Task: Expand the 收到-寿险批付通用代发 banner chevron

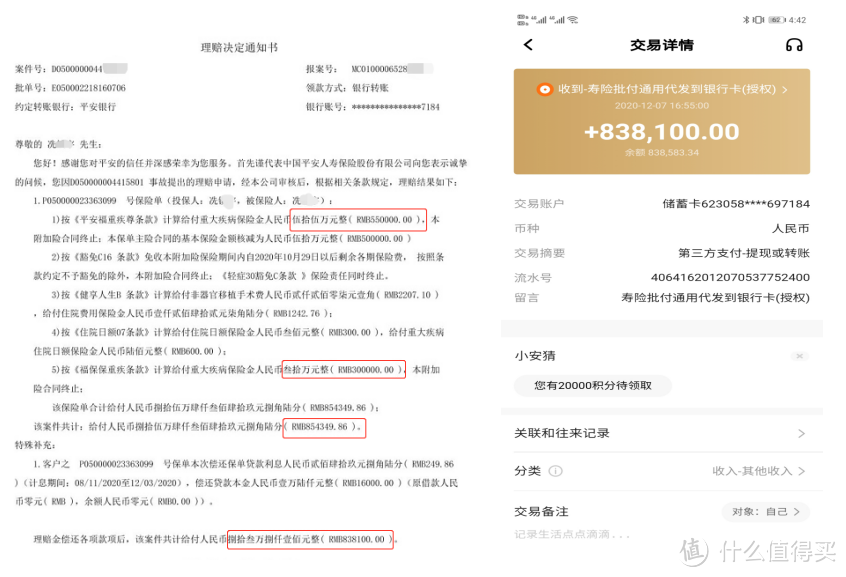Action: click(784, 90)
